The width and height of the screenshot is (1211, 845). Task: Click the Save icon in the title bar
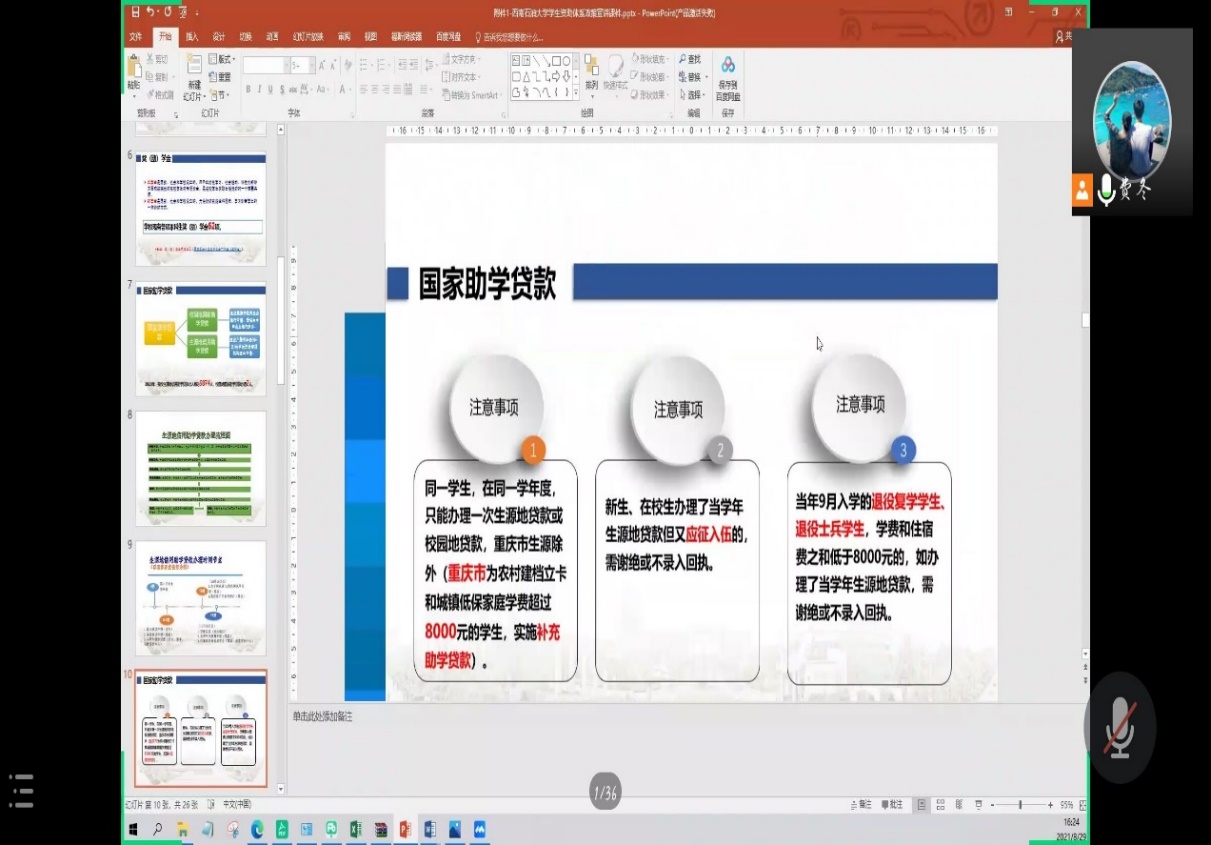point(133,12)
